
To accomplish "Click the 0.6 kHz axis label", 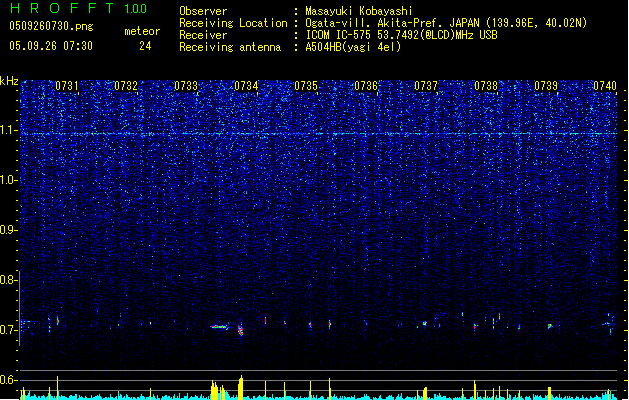I will (9, 380).
